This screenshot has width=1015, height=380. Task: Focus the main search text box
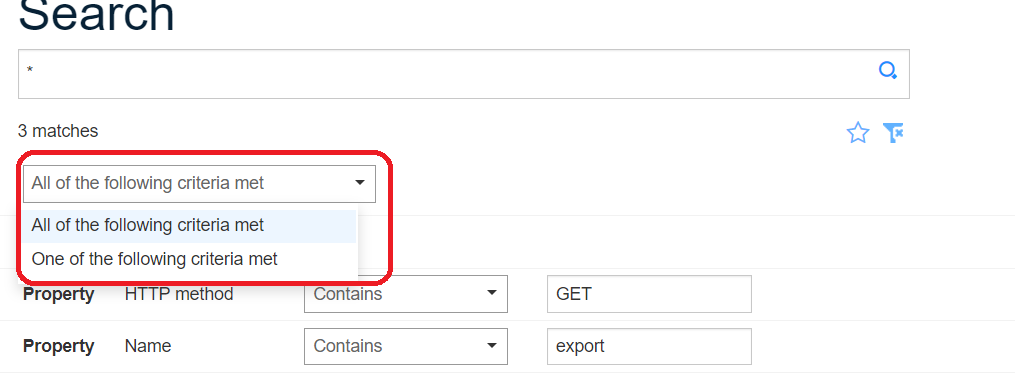(463, 74)
